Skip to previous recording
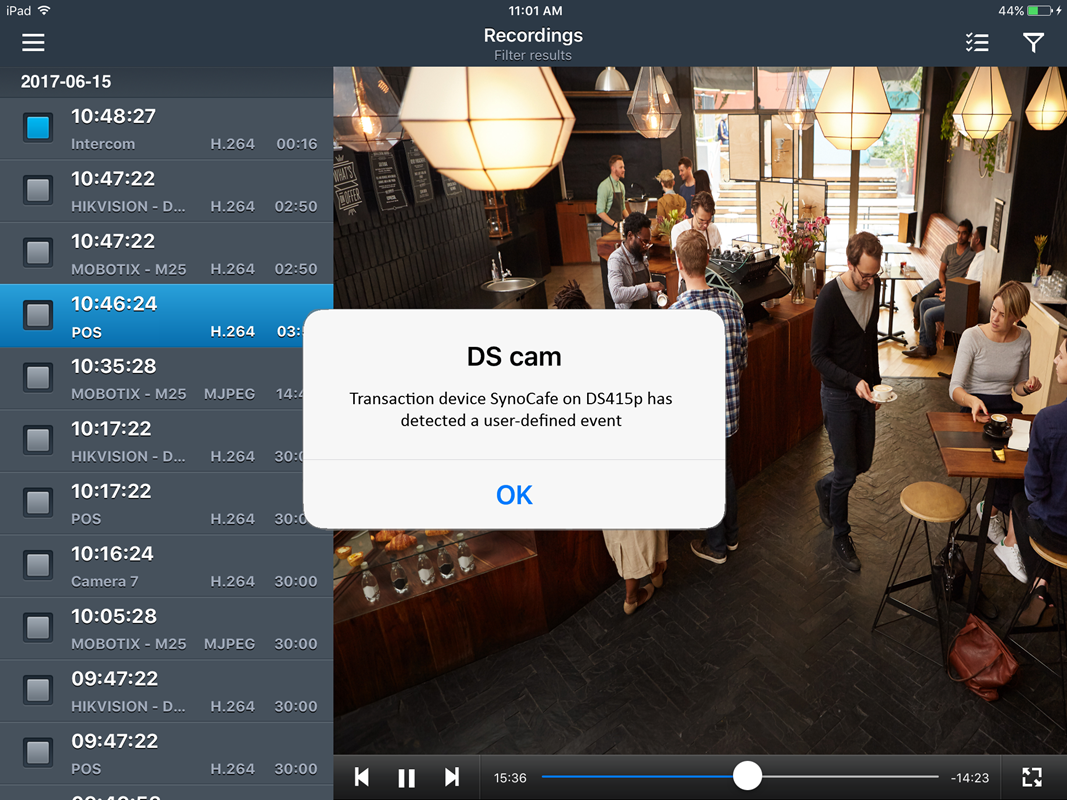This screenshot has width=1067, height=800. (362, 777)
